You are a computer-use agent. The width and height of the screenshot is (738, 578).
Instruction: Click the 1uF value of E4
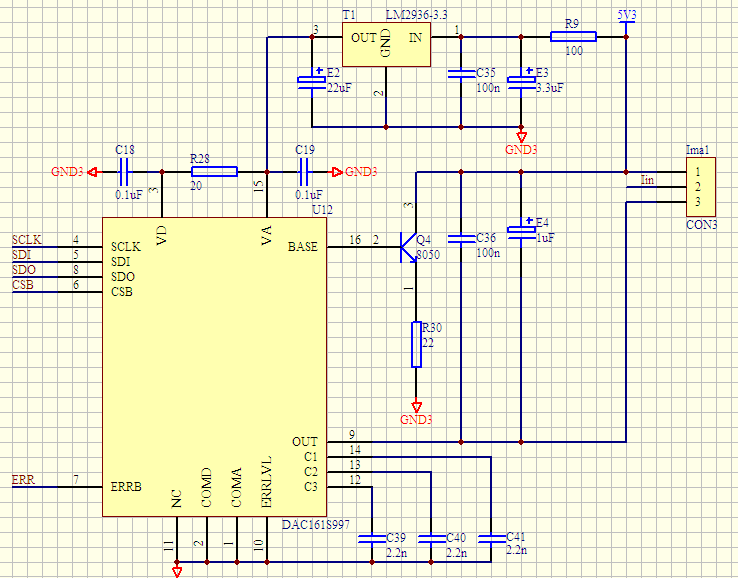(545, 238)
